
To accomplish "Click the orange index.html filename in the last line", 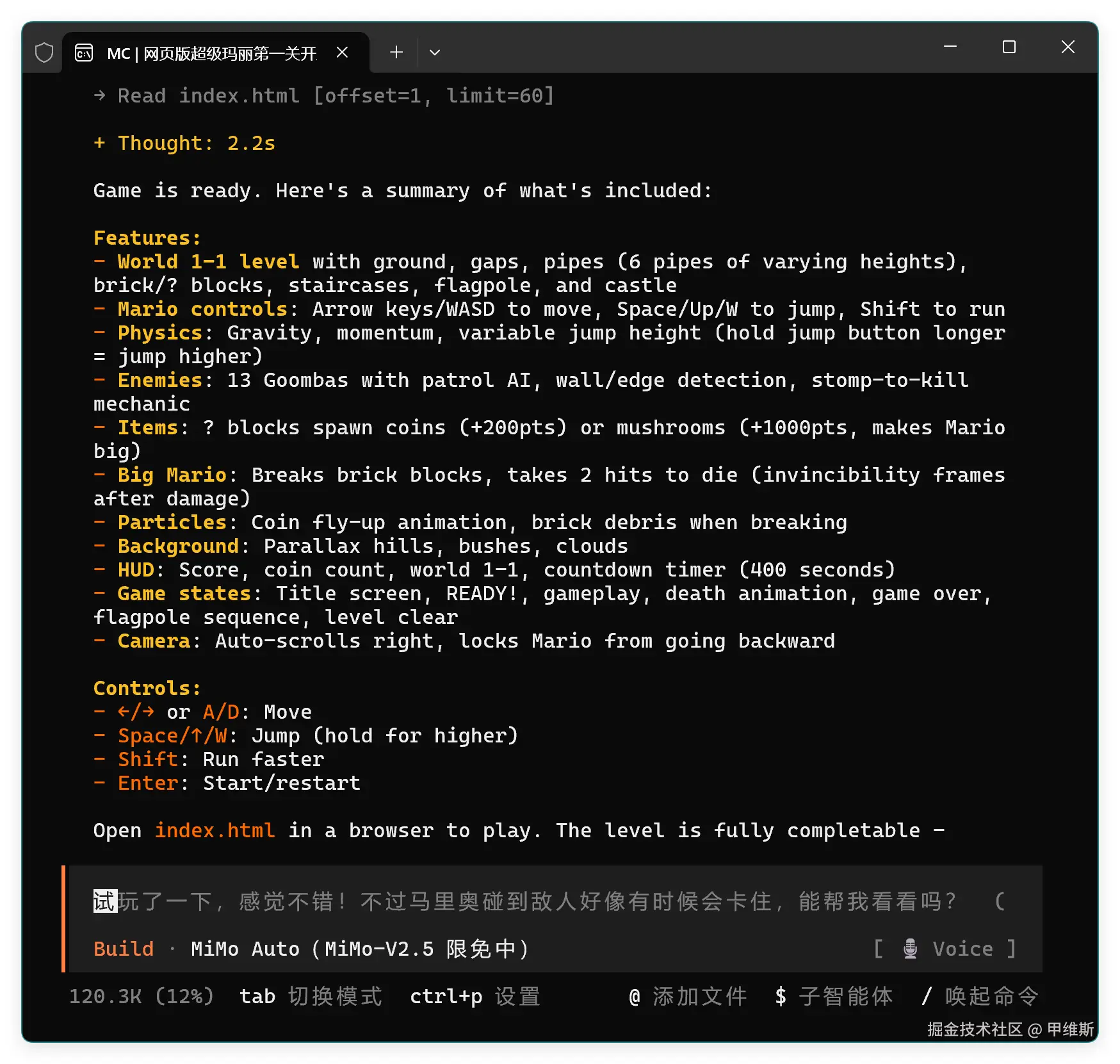I will [x=215, y=830].
